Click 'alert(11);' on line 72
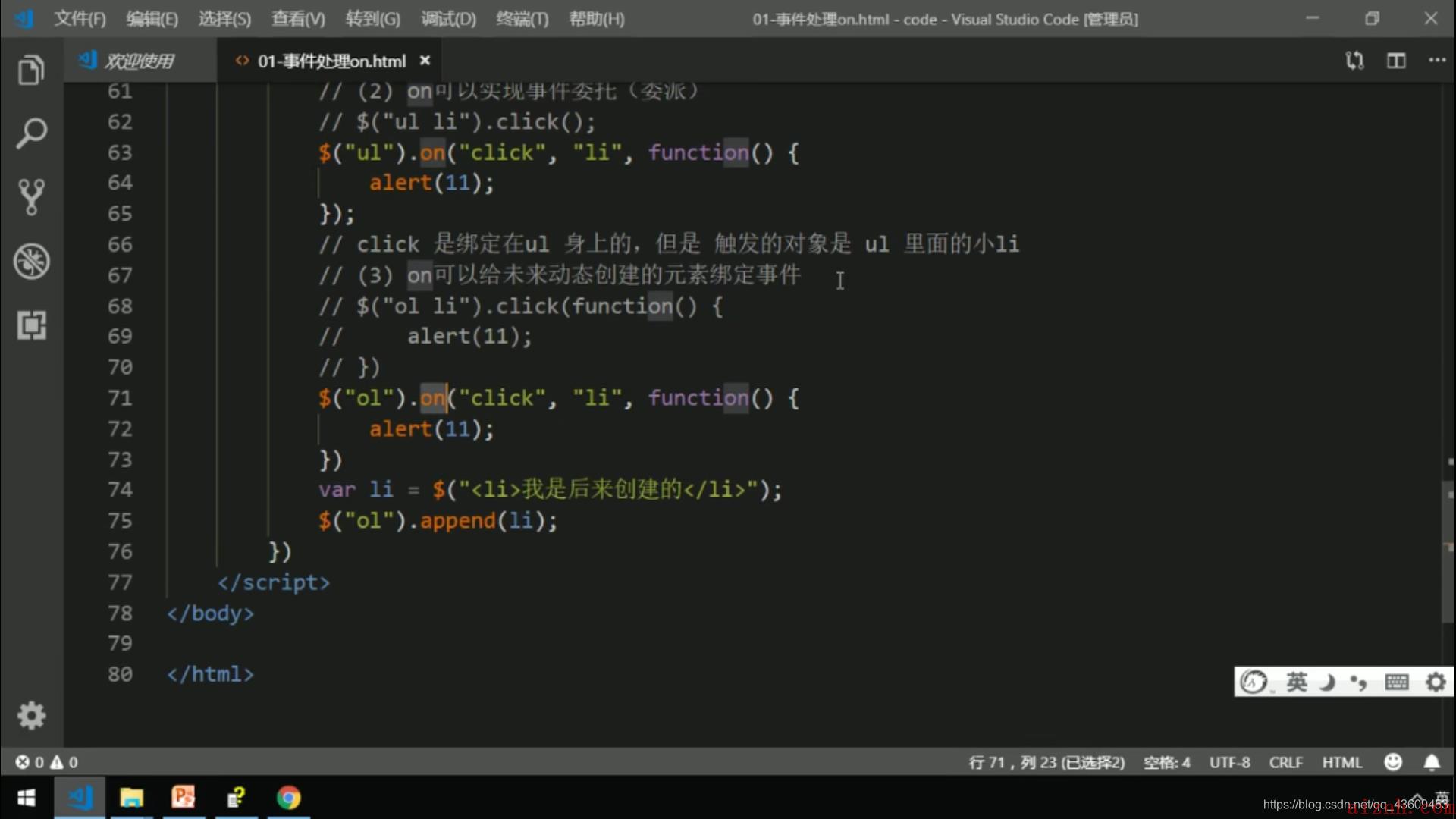This screenshot has width=1456, height=819. [x=431, y=429]
